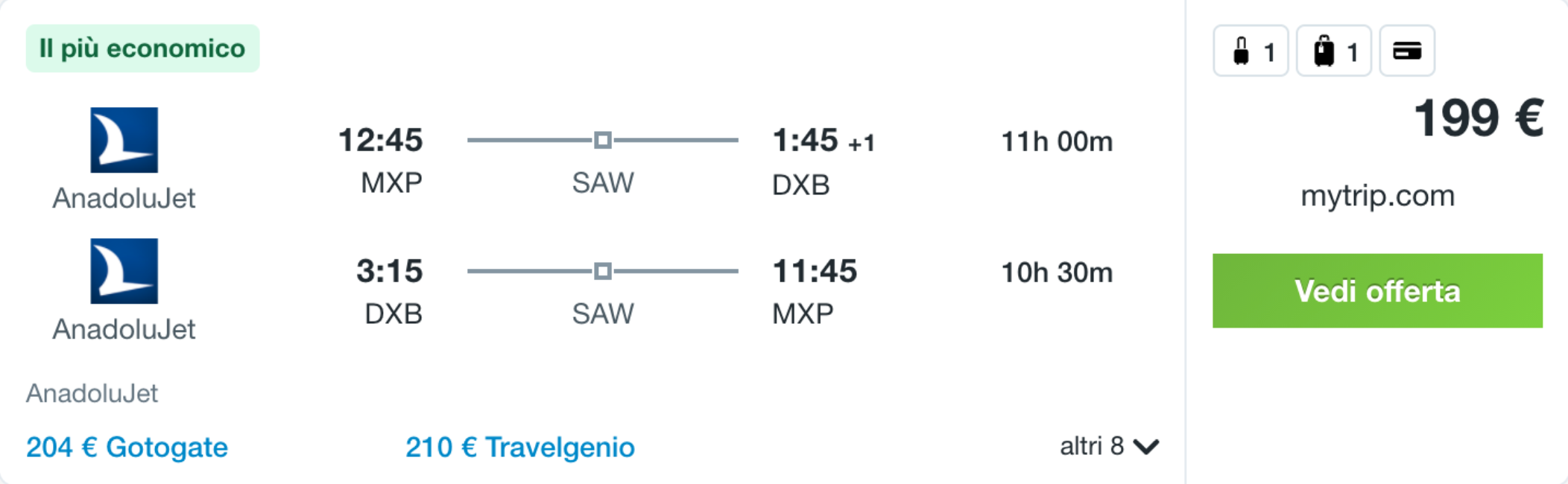Click the green Vedi offerta button

click(1377, 290)
